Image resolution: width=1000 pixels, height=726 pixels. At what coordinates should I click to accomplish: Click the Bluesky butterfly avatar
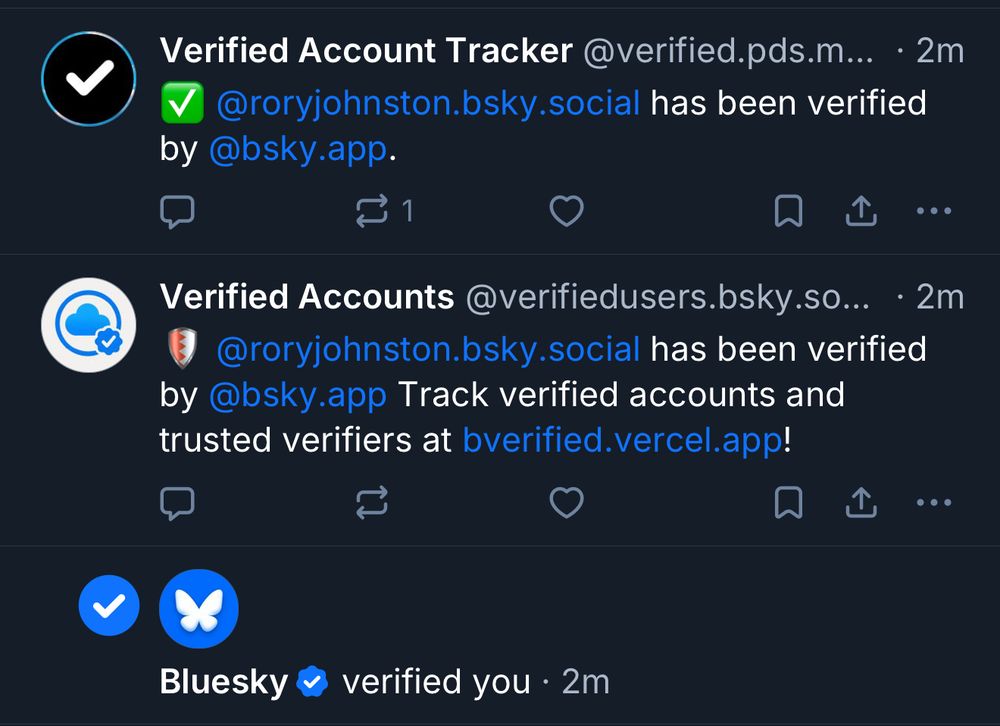pyautogui.click(x=199, y=609)
